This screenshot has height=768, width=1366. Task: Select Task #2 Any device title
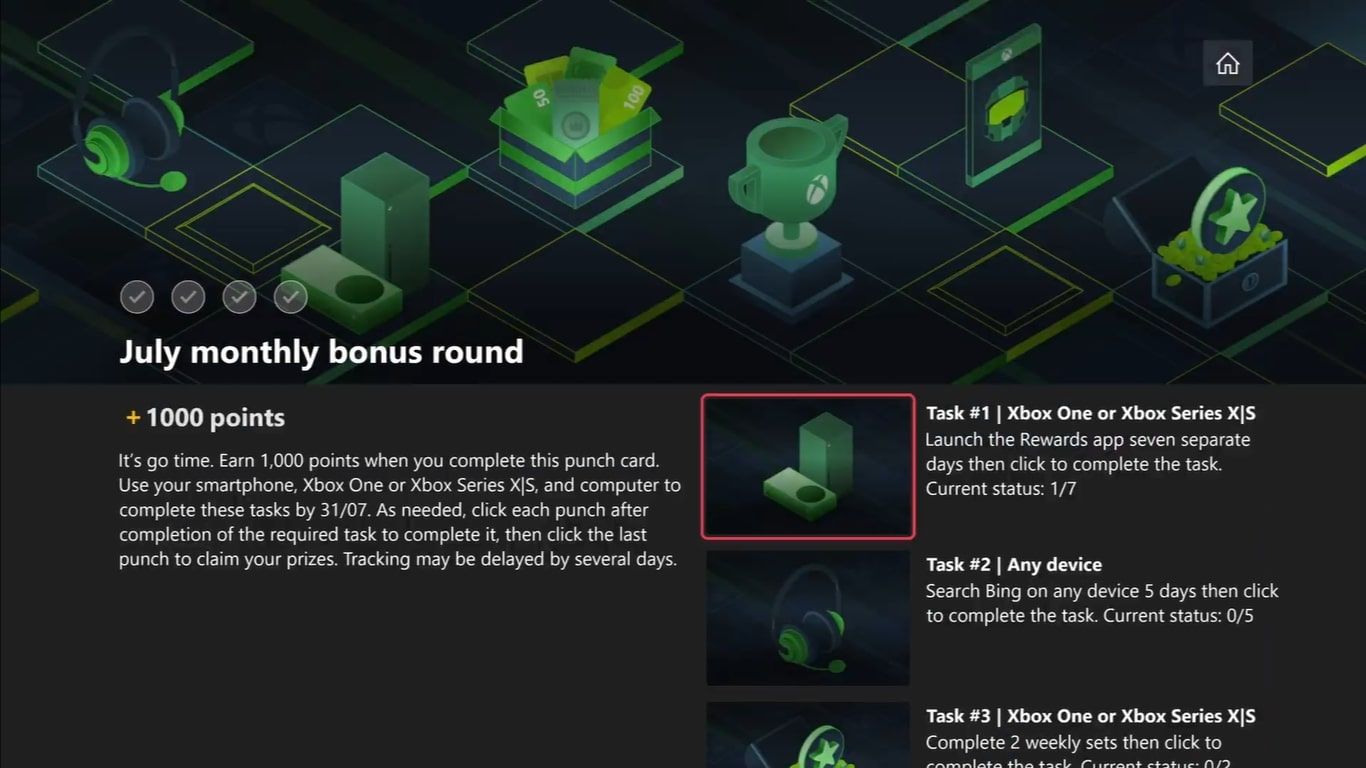tap(1014, 565)
